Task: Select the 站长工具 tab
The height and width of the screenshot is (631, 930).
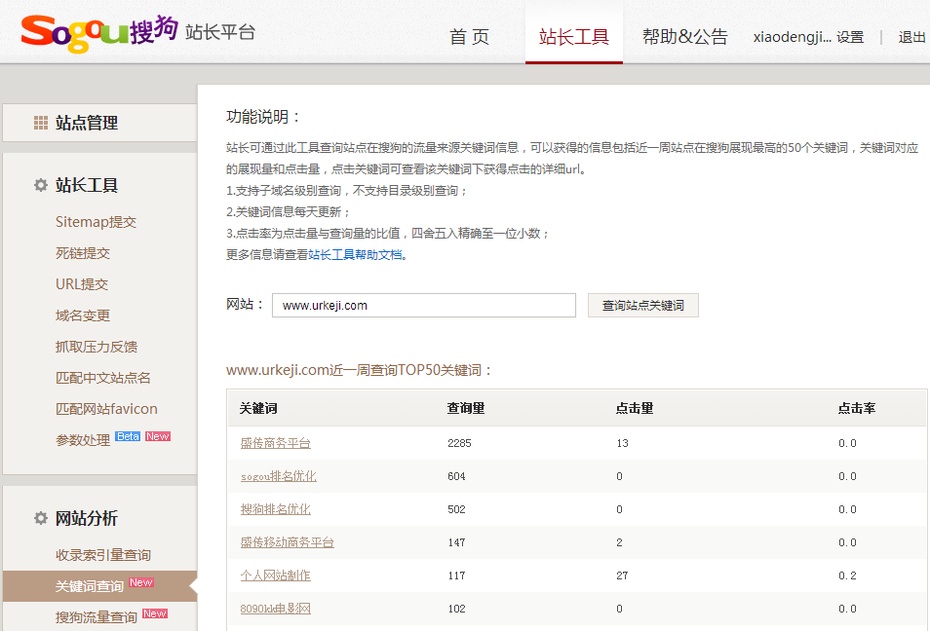Action: coord(573,36)
